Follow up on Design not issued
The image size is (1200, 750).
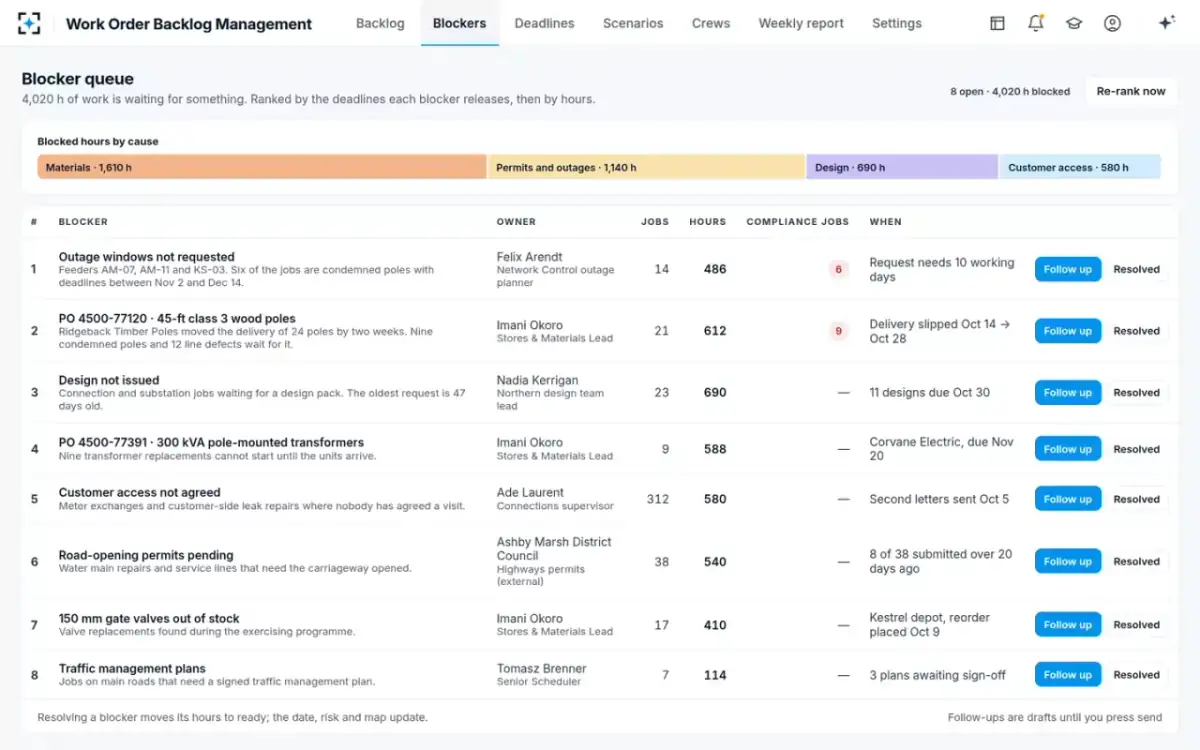point(1068,393)
